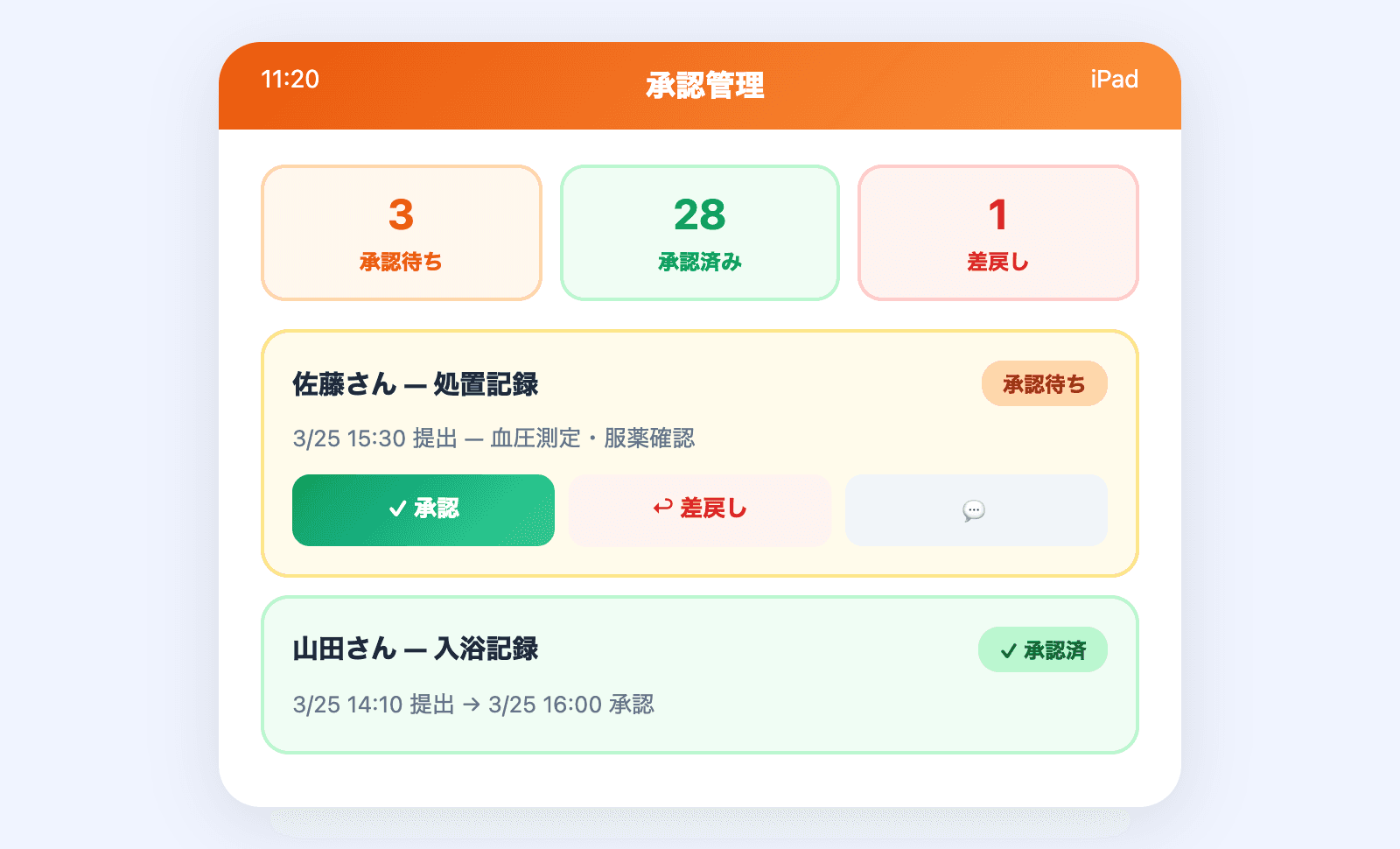Screen dimensions: 1400x849
Task: Select the 差戻し stat card showing 1
Action: [x=997, y=232]
